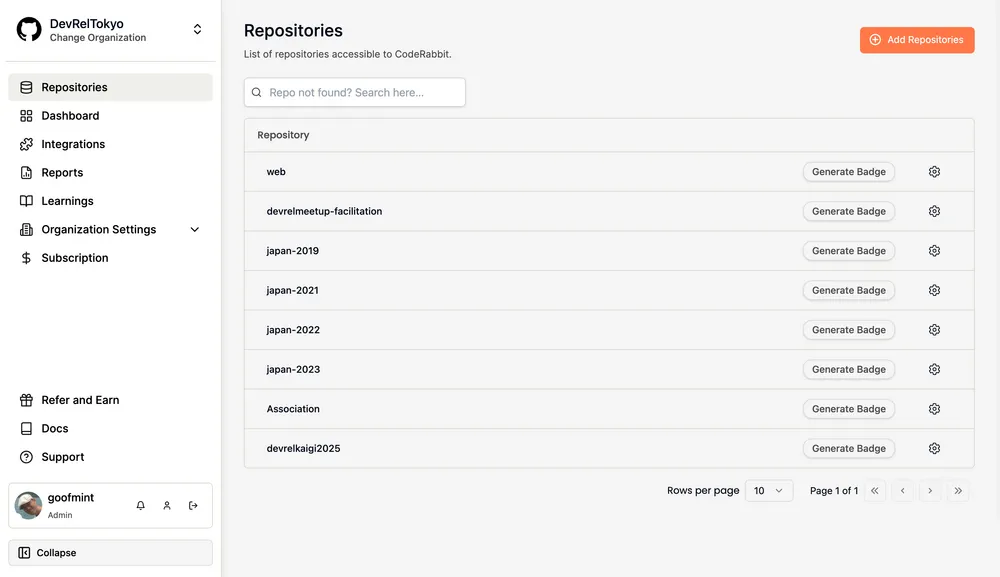Click the user profile icon beside goofmint
1000x577 pixels.
[x=167, y=506]
